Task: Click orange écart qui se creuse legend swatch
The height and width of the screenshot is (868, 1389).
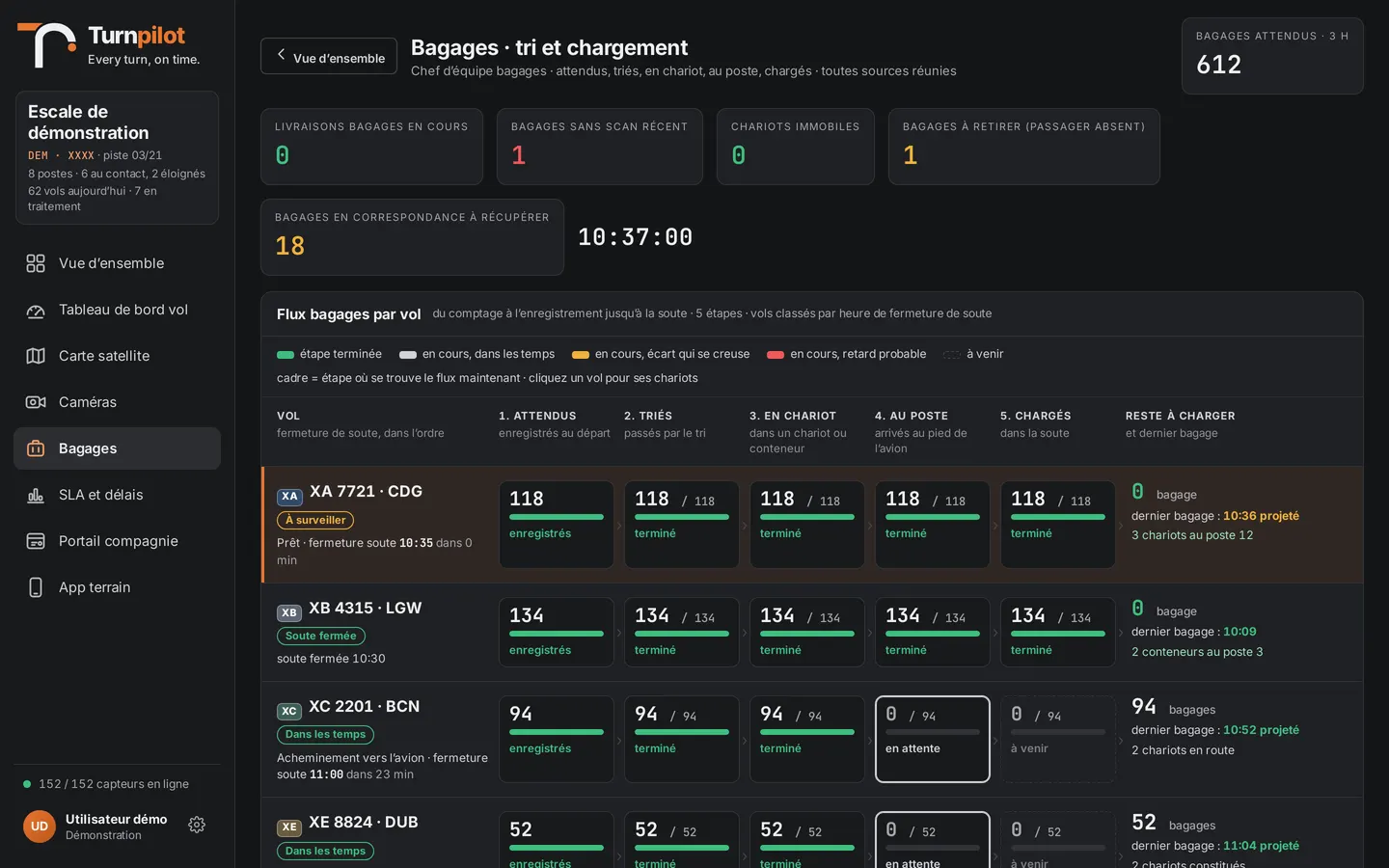Action: pos(581,354)
